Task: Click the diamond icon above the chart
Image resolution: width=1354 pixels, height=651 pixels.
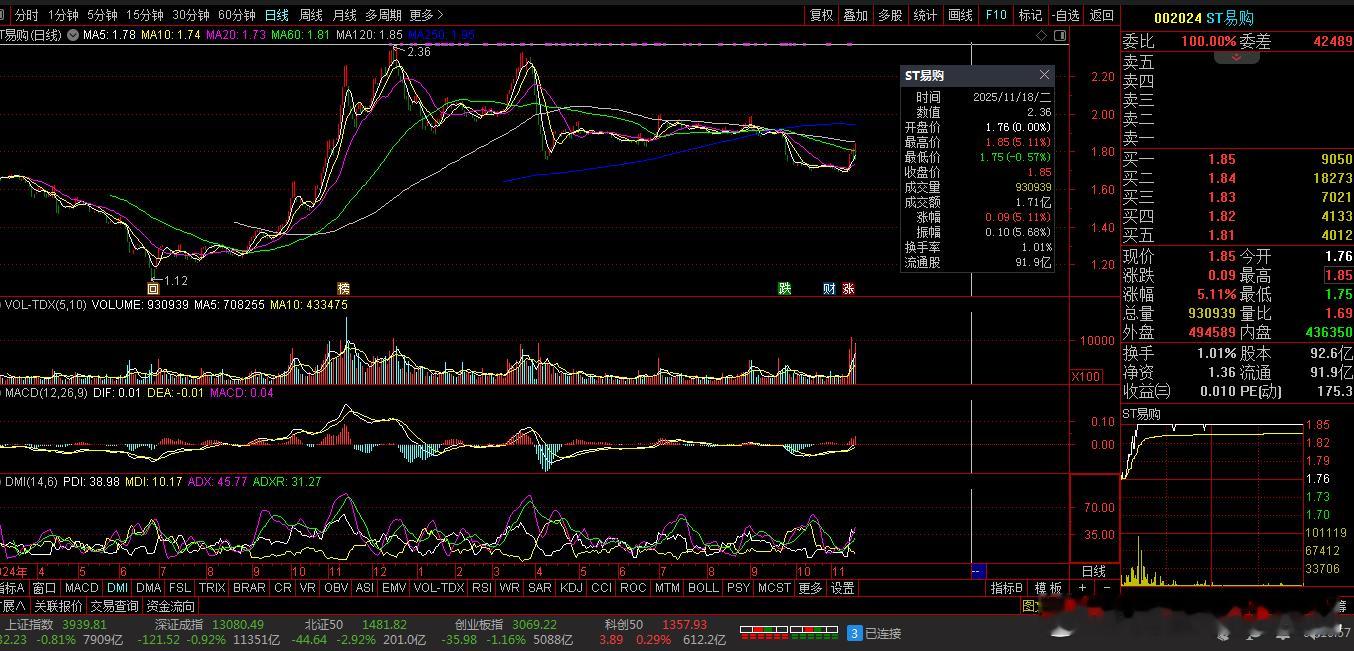Action: [1042, 35]
